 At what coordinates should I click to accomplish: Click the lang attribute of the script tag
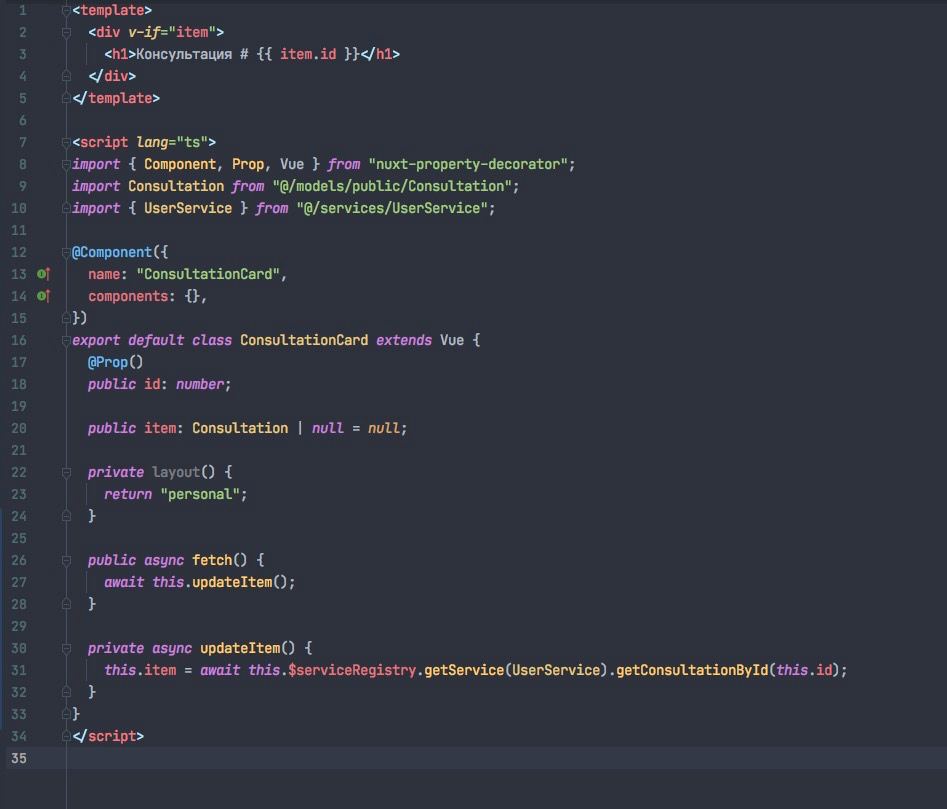pyautogui.click(x=152, y=142)
